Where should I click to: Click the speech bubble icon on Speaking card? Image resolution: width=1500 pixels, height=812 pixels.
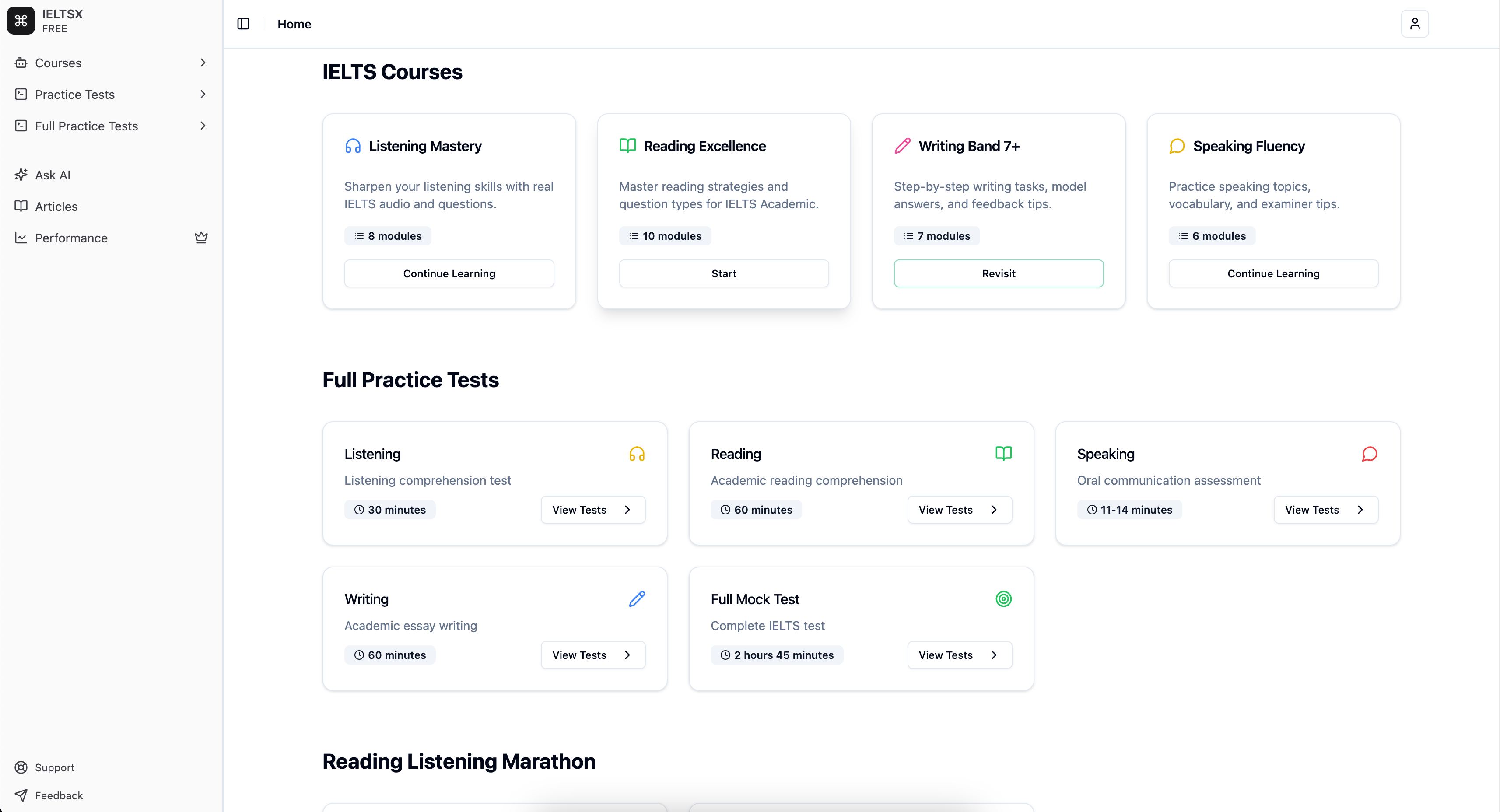(x=1369, y=453)
